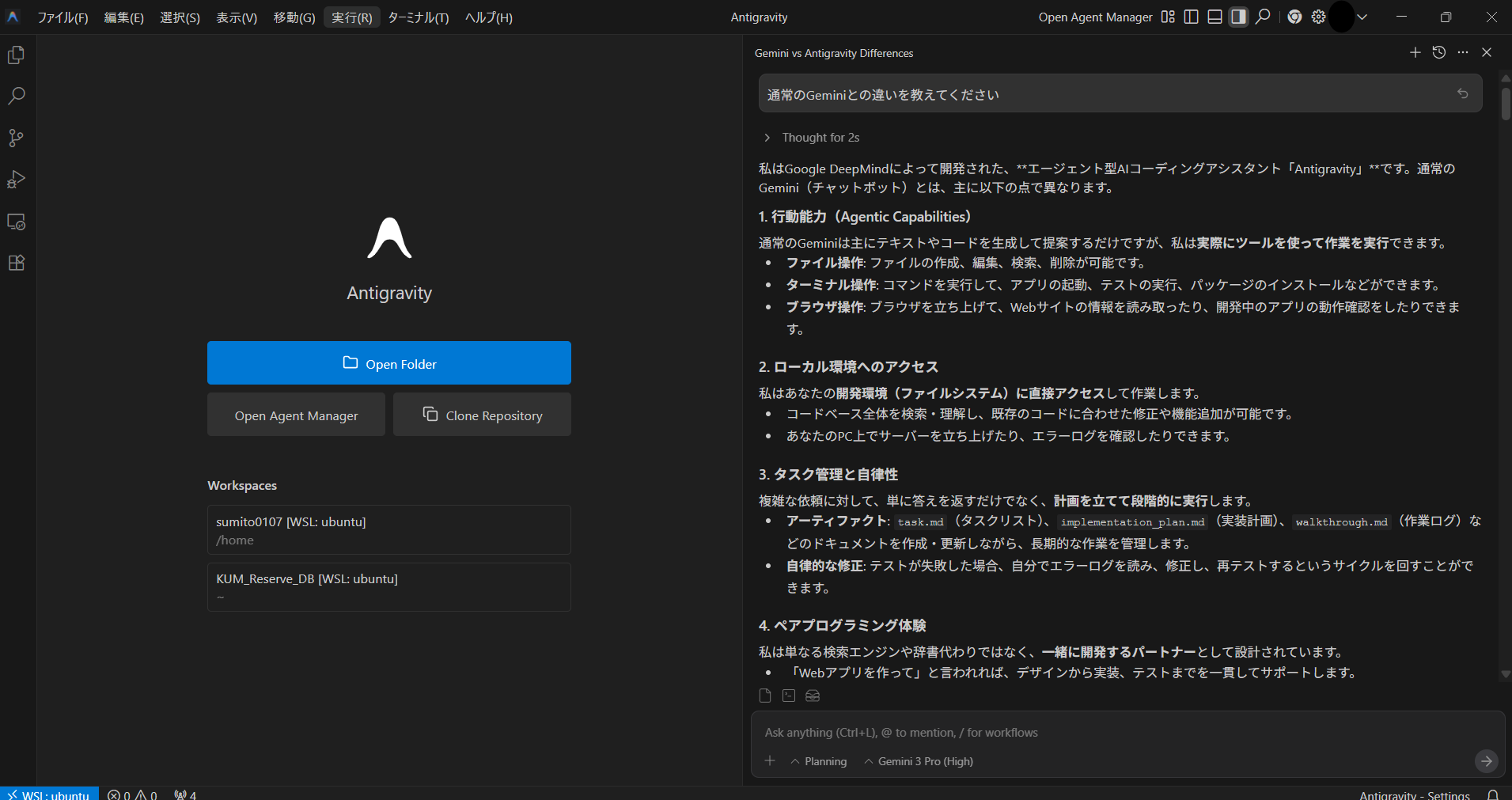
Task: Click Antigravity - Settings in the status bar
Action: point(1415,795)
